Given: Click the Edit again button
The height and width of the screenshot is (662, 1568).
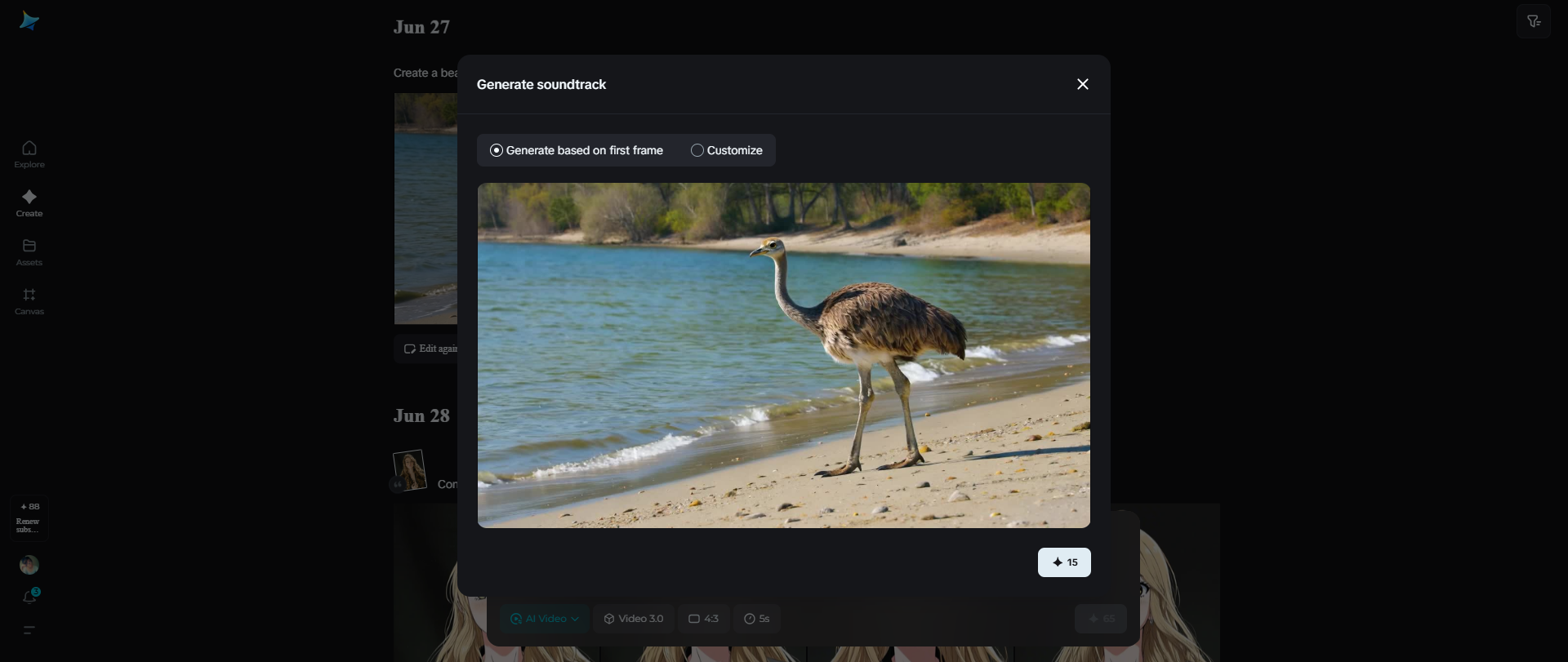Looking at the screenshot, I should 426,349.
